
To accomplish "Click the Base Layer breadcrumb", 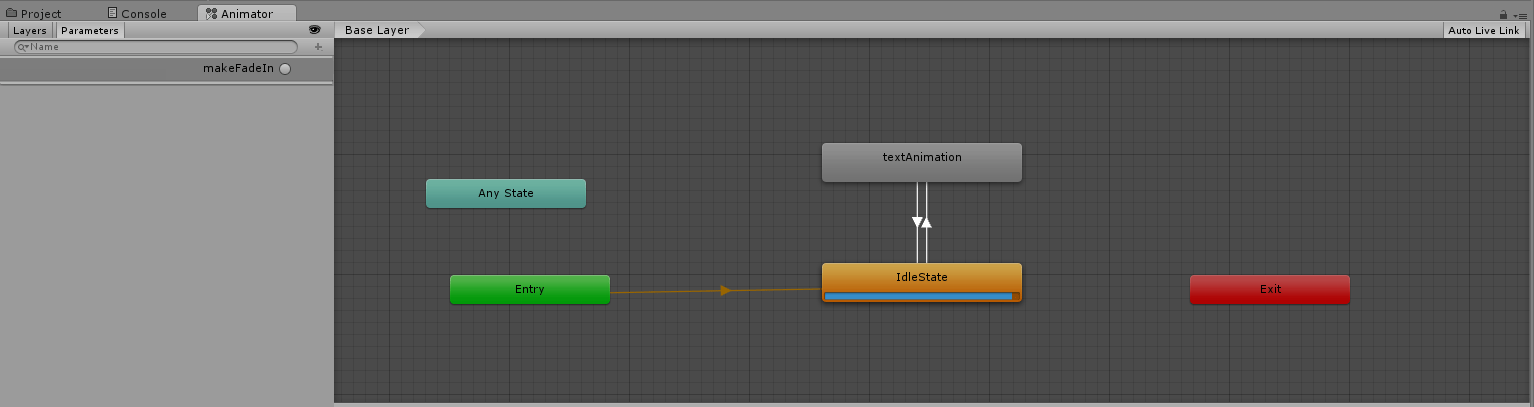I will coord(380,30).
